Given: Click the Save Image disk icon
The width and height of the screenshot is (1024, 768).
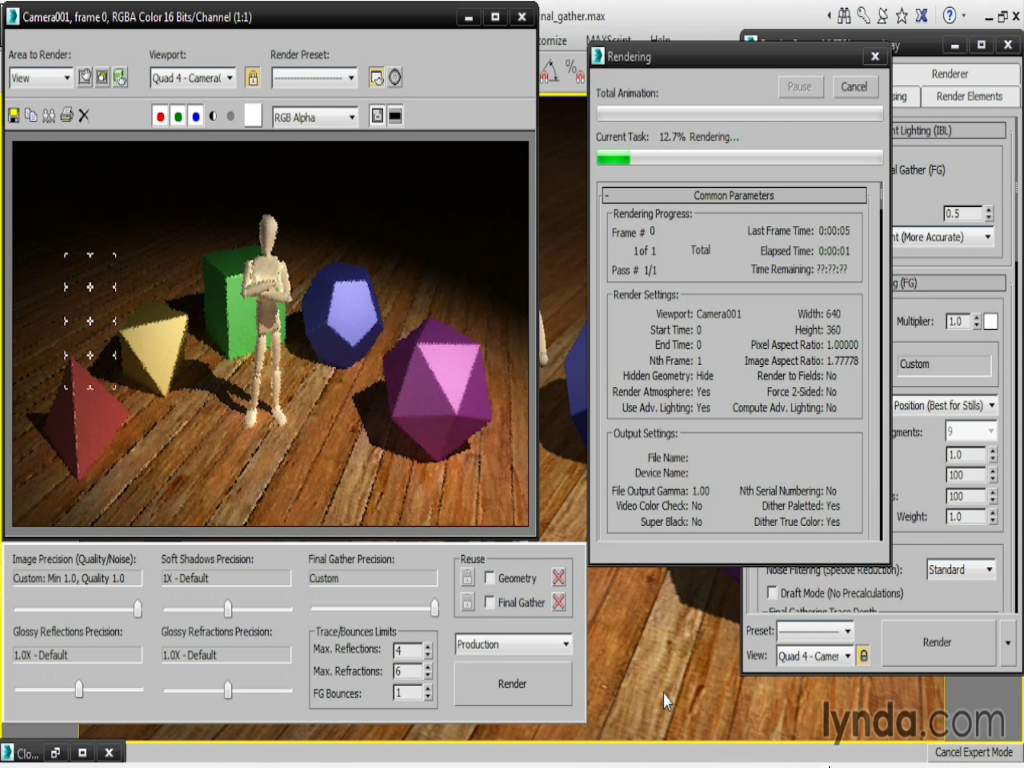Looking at the screenshot, I should tap(14, 116).
